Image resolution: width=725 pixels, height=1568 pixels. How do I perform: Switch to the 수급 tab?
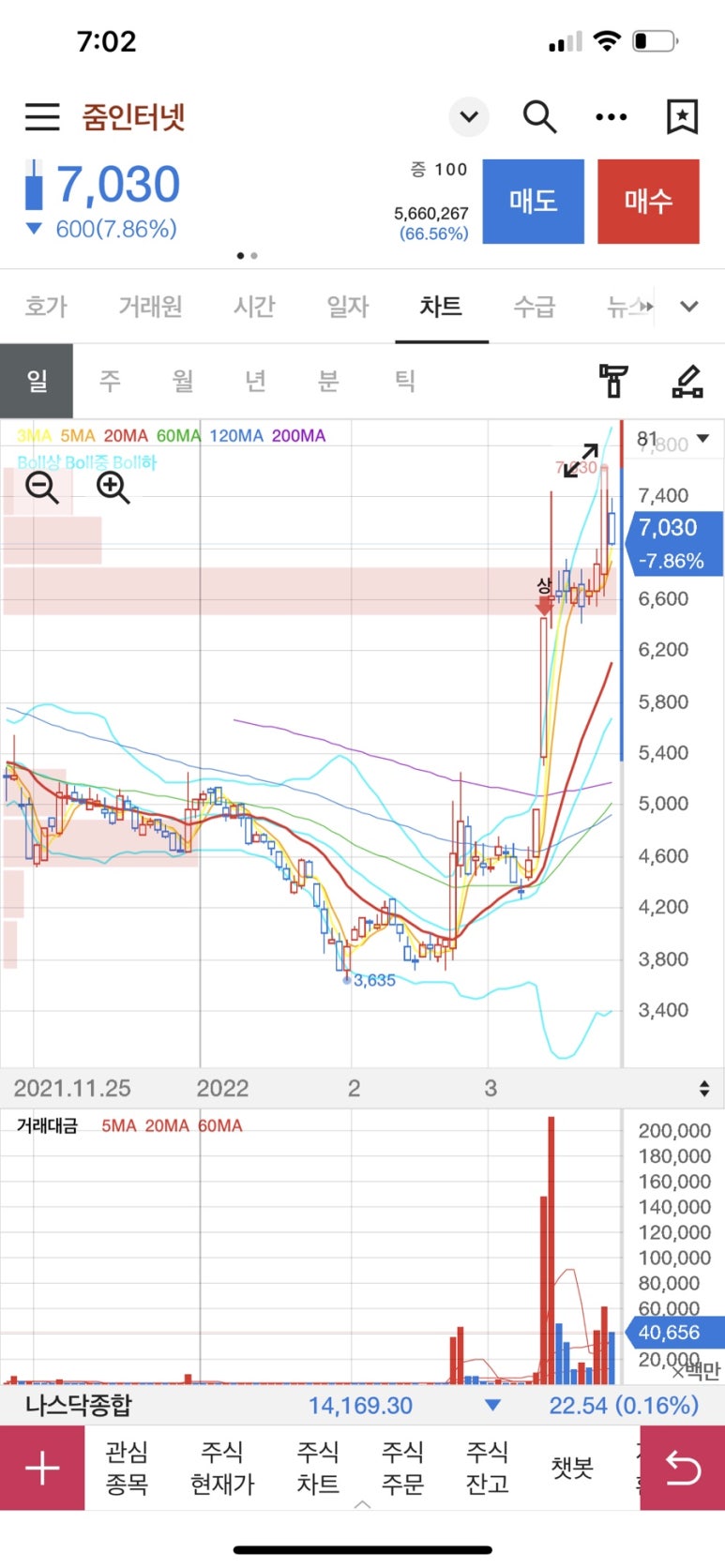(535, 306)
